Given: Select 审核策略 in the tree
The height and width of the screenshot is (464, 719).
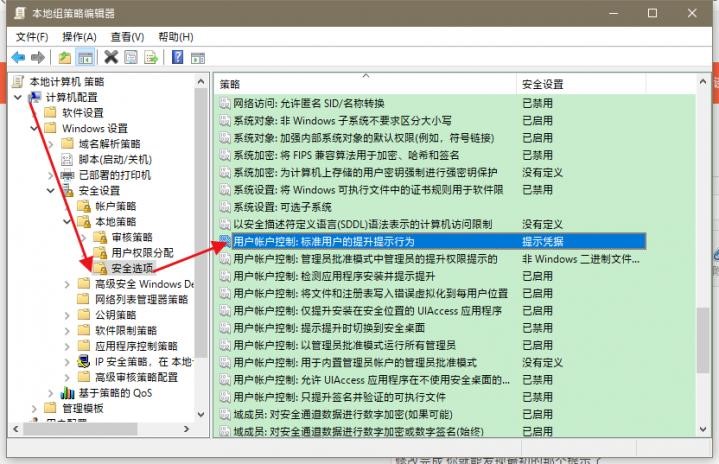Looking at the screenshot, I should (x=132, y=237).
